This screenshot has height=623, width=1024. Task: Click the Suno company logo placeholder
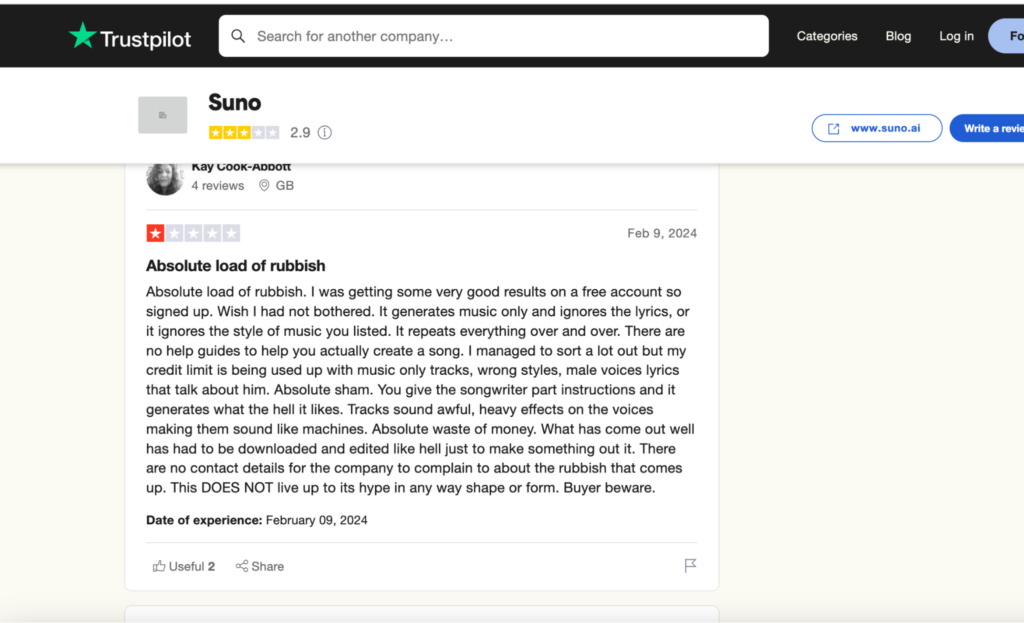coord(163,115)
